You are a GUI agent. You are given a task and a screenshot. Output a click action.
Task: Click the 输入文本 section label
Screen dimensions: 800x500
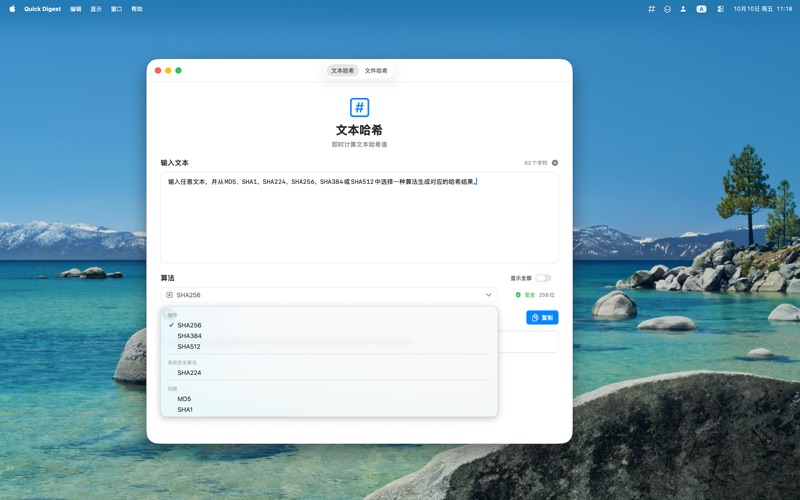tap(174, 163)
